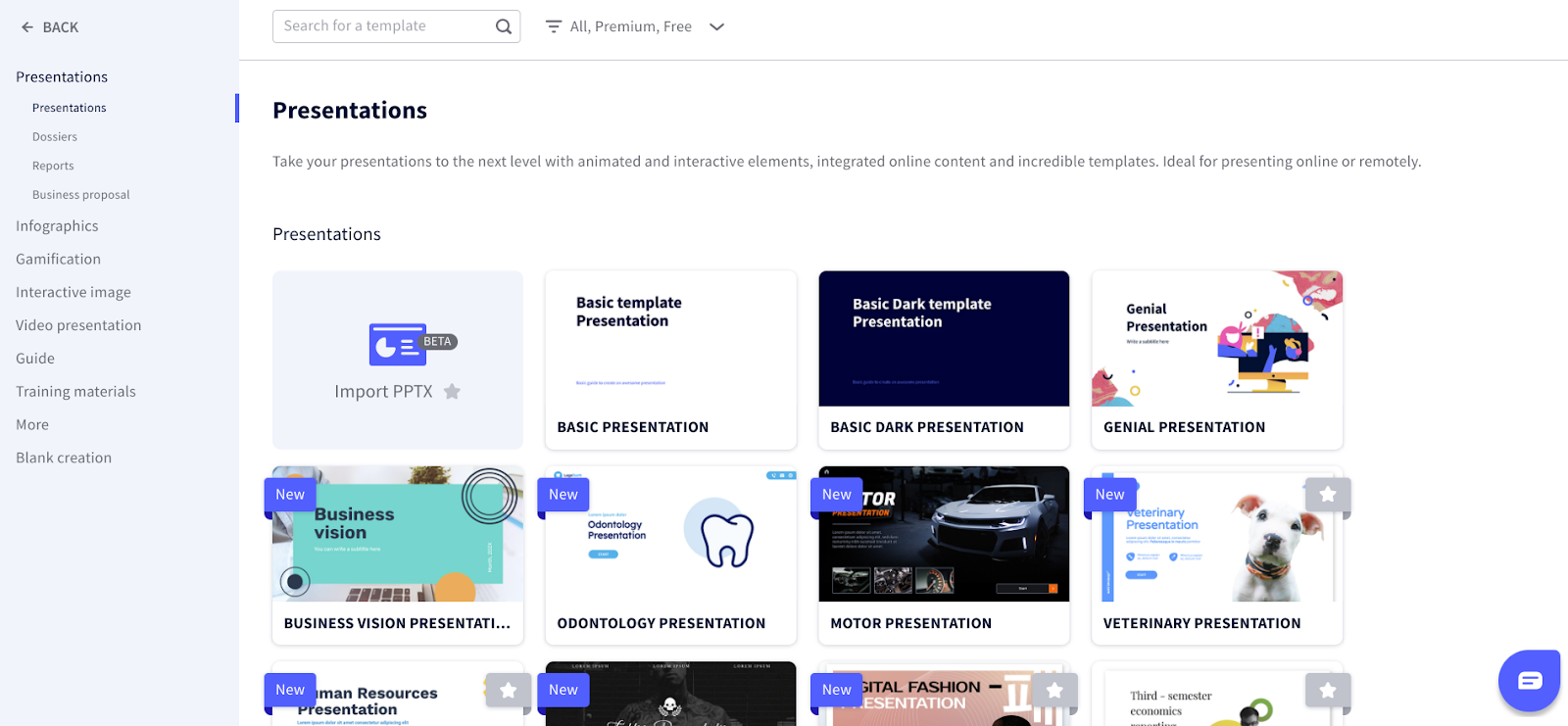Open Basic template Presentation thumbnail
The width and height of the screenshot is (1568, 726).
[x=670, y=339]
